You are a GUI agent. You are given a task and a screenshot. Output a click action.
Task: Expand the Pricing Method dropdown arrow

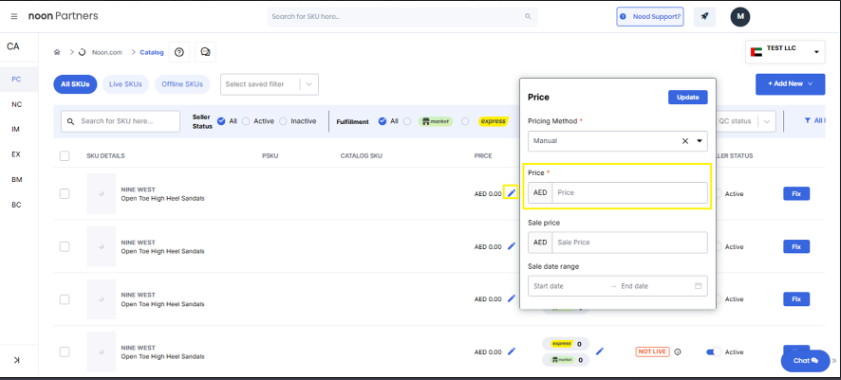coord(699,141)
